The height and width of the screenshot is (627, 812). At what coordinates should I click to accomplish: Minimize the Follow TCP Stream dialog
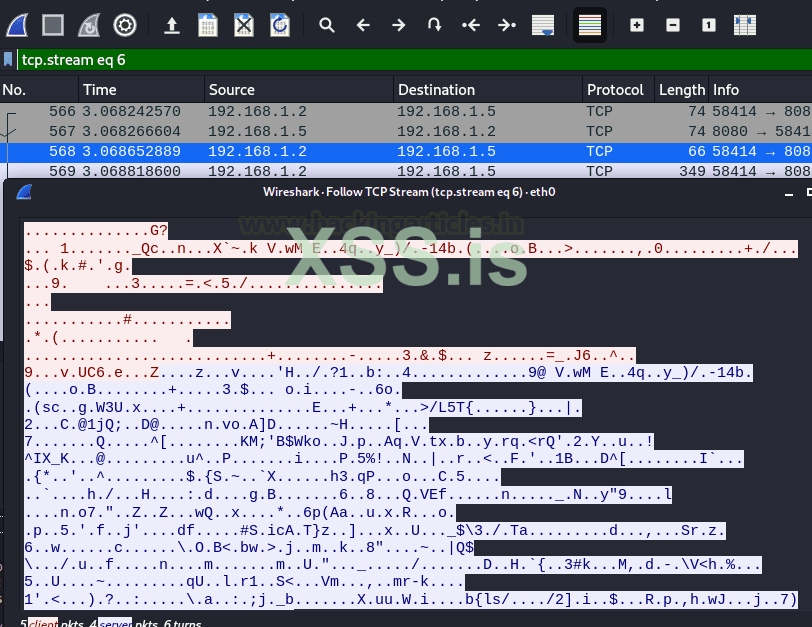pyautogui.click(x=789, y=193)
